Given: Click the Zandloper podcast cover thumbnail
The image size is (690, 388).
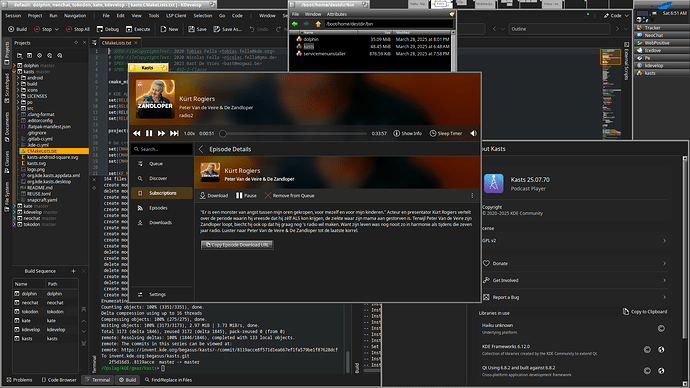Looking at the screenshot, I should click(155, 99).
